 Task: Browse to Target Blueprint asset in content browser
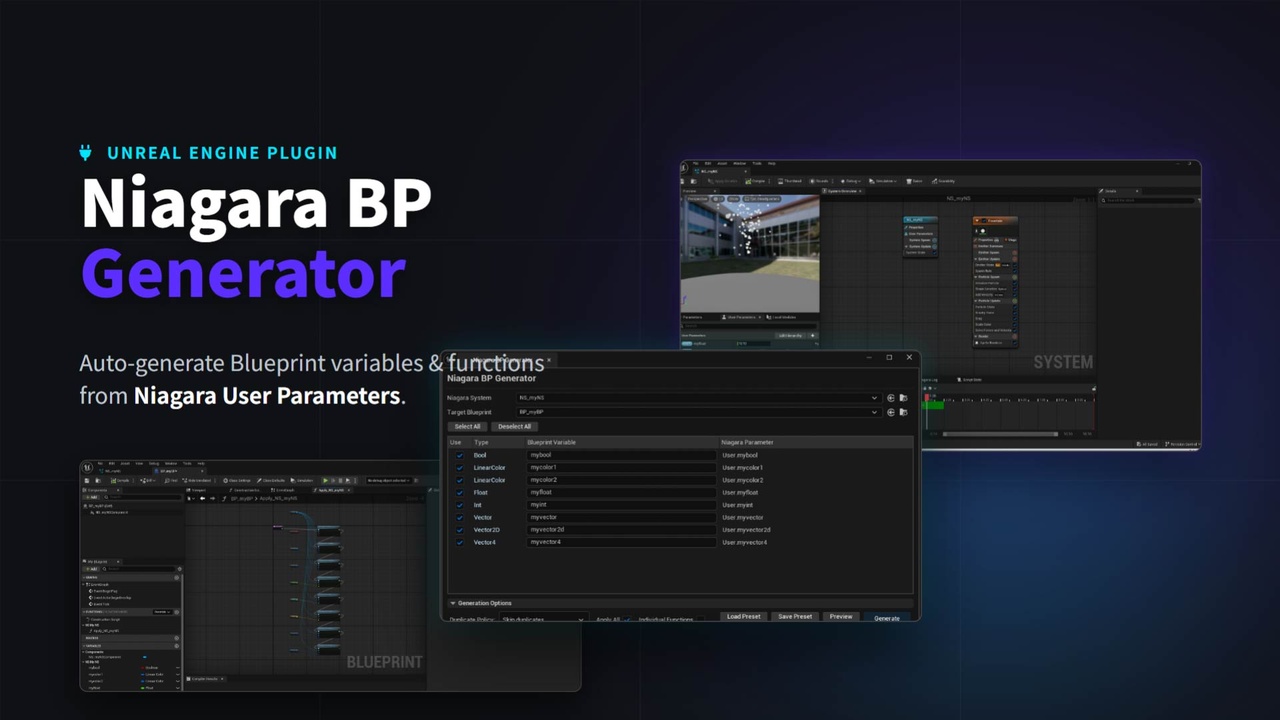[903, 412]
